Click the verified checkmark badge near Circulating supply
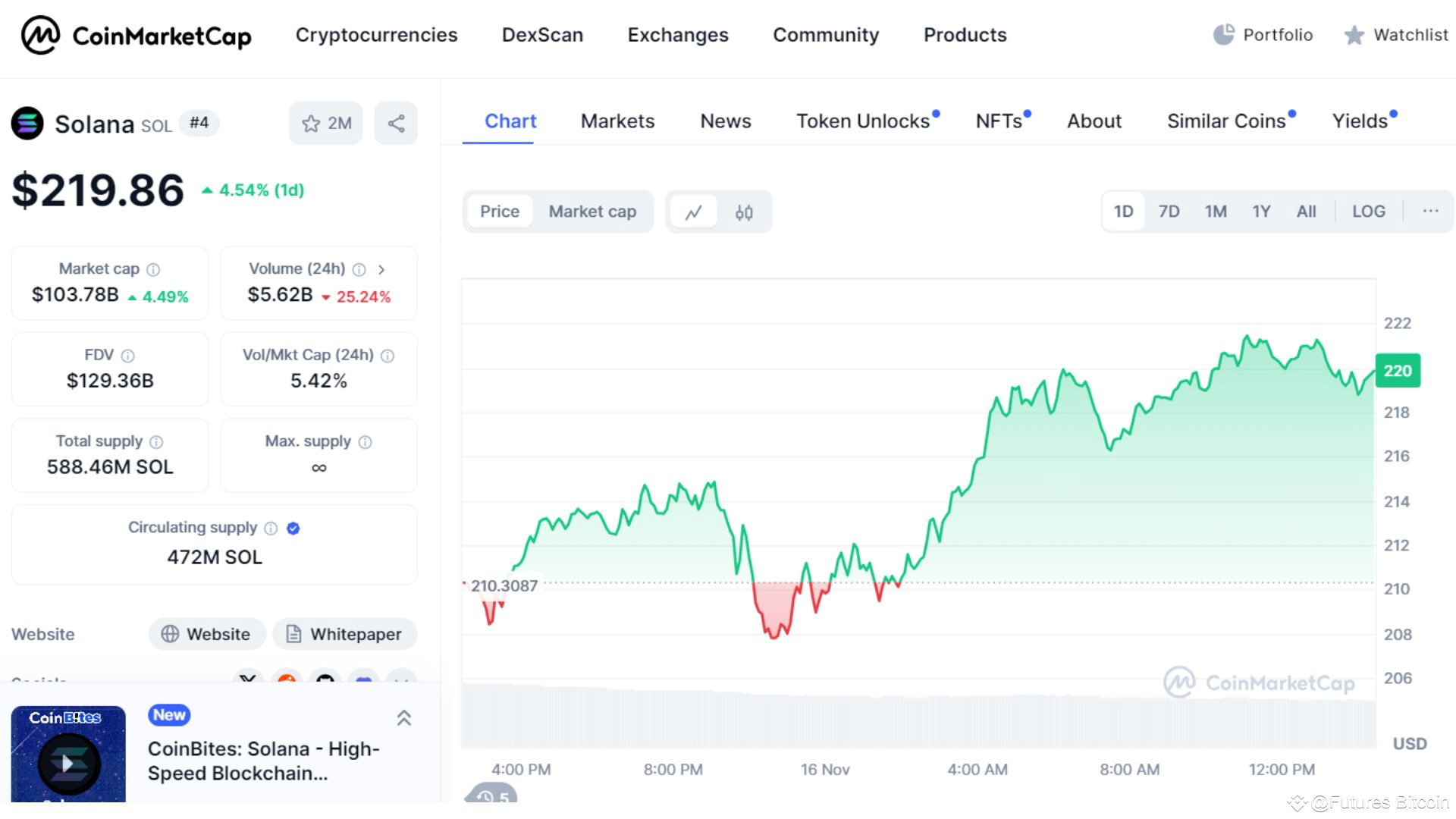The width and height of the screenshot is (1456, 819). click(293, 529)
